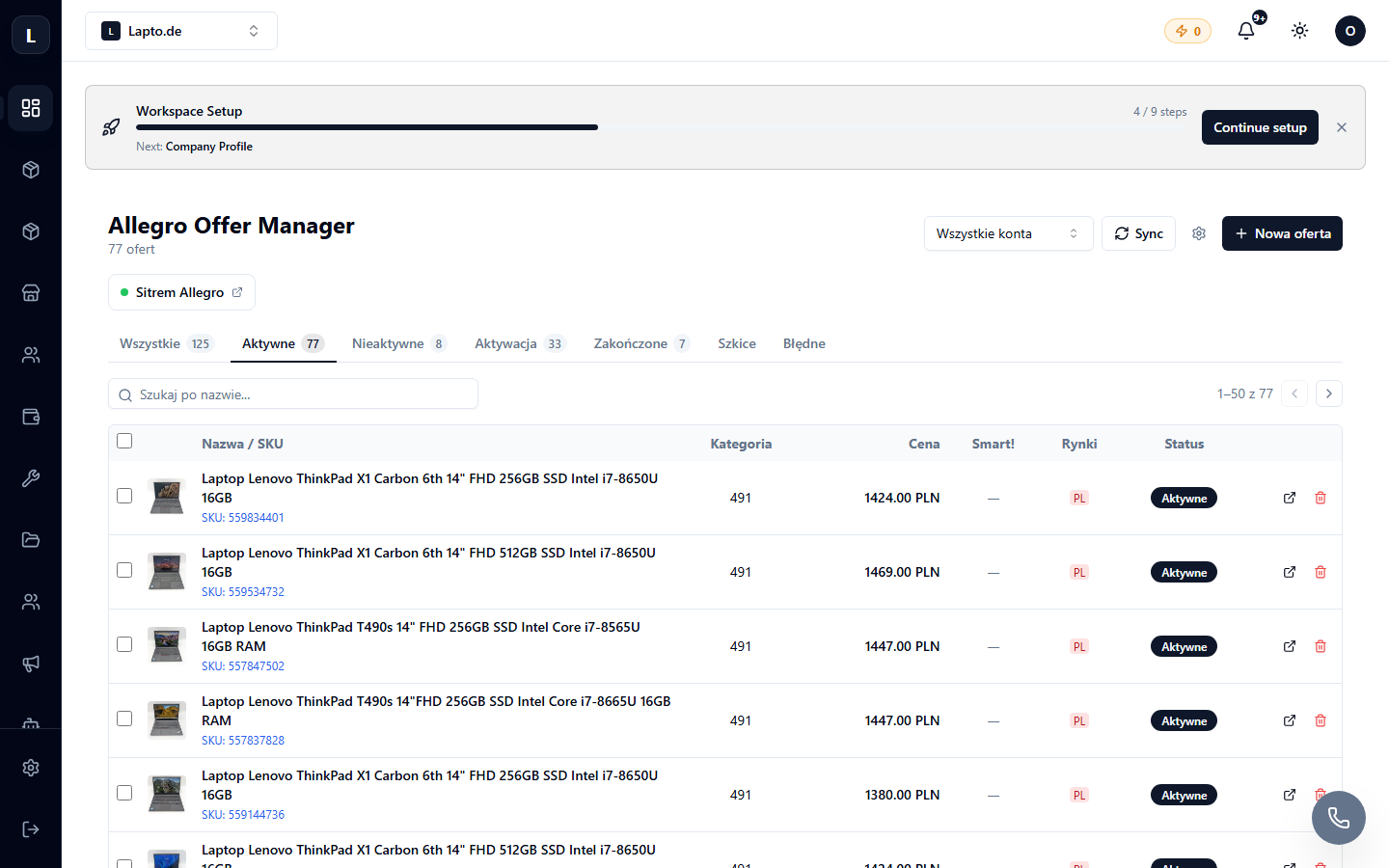Check the ThinkPad T490s 557847502 row
1389x868 pixels.
[124, 644]
